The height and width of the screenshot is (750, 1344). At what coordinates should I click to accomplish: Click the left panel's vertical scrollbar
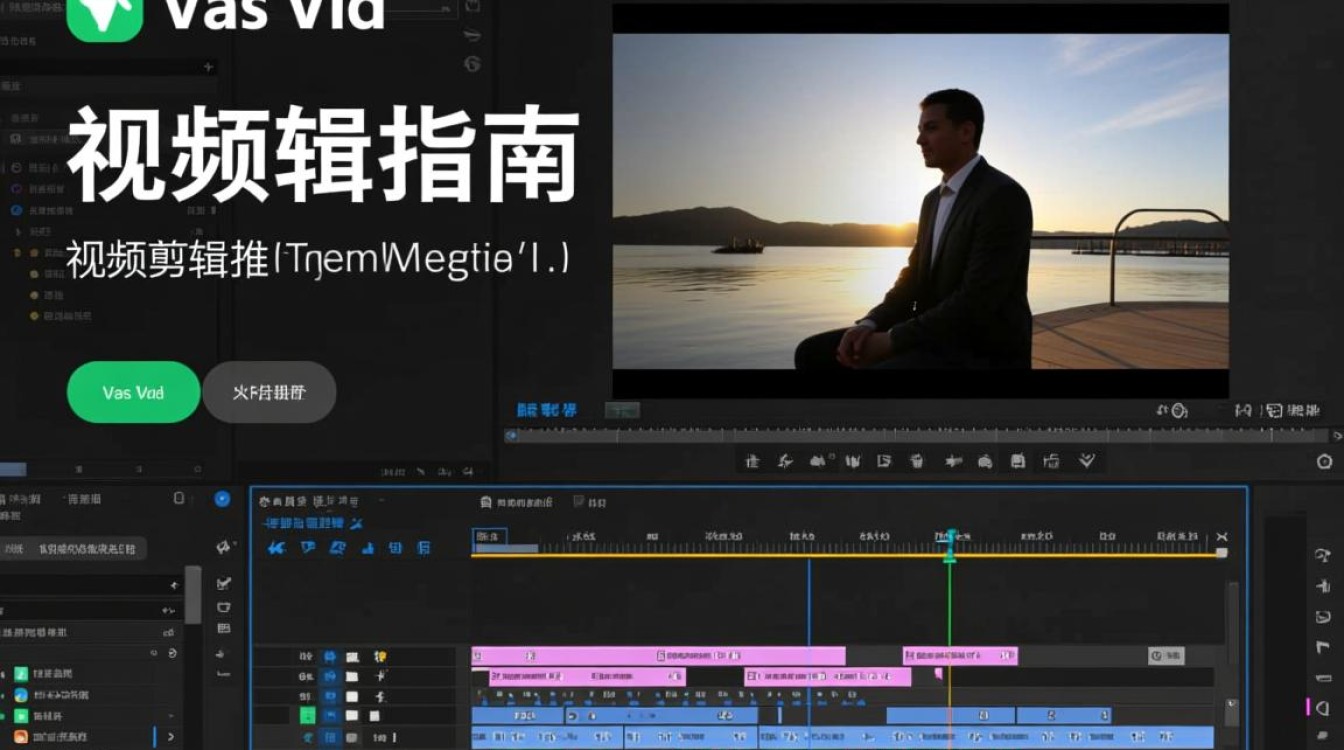pyautogui.click(x=193, y=595)
